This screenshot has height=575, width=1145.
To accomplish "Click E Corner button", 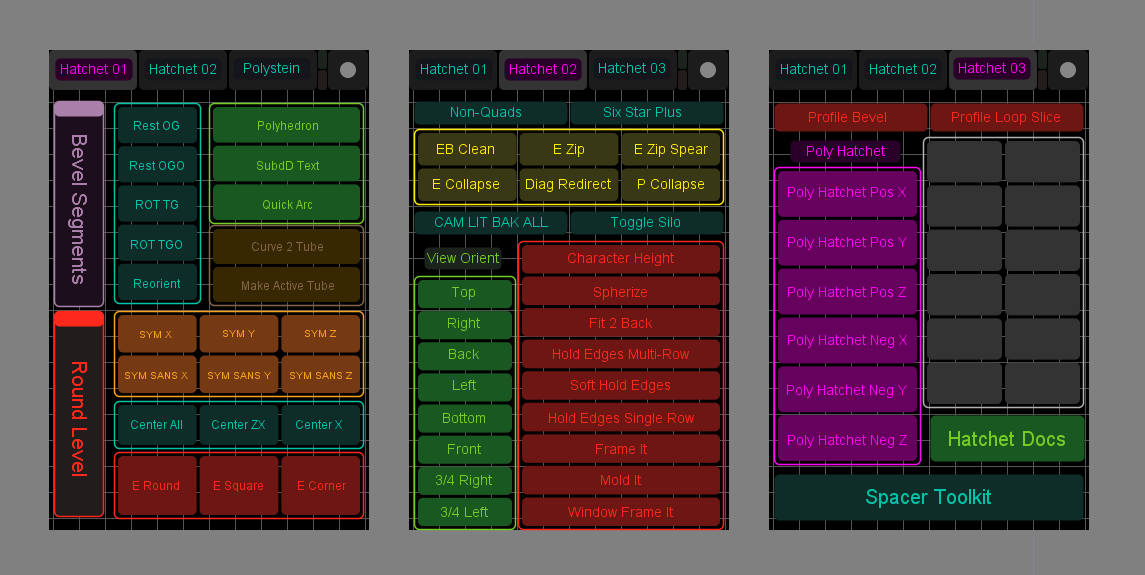I will point(321,486).
